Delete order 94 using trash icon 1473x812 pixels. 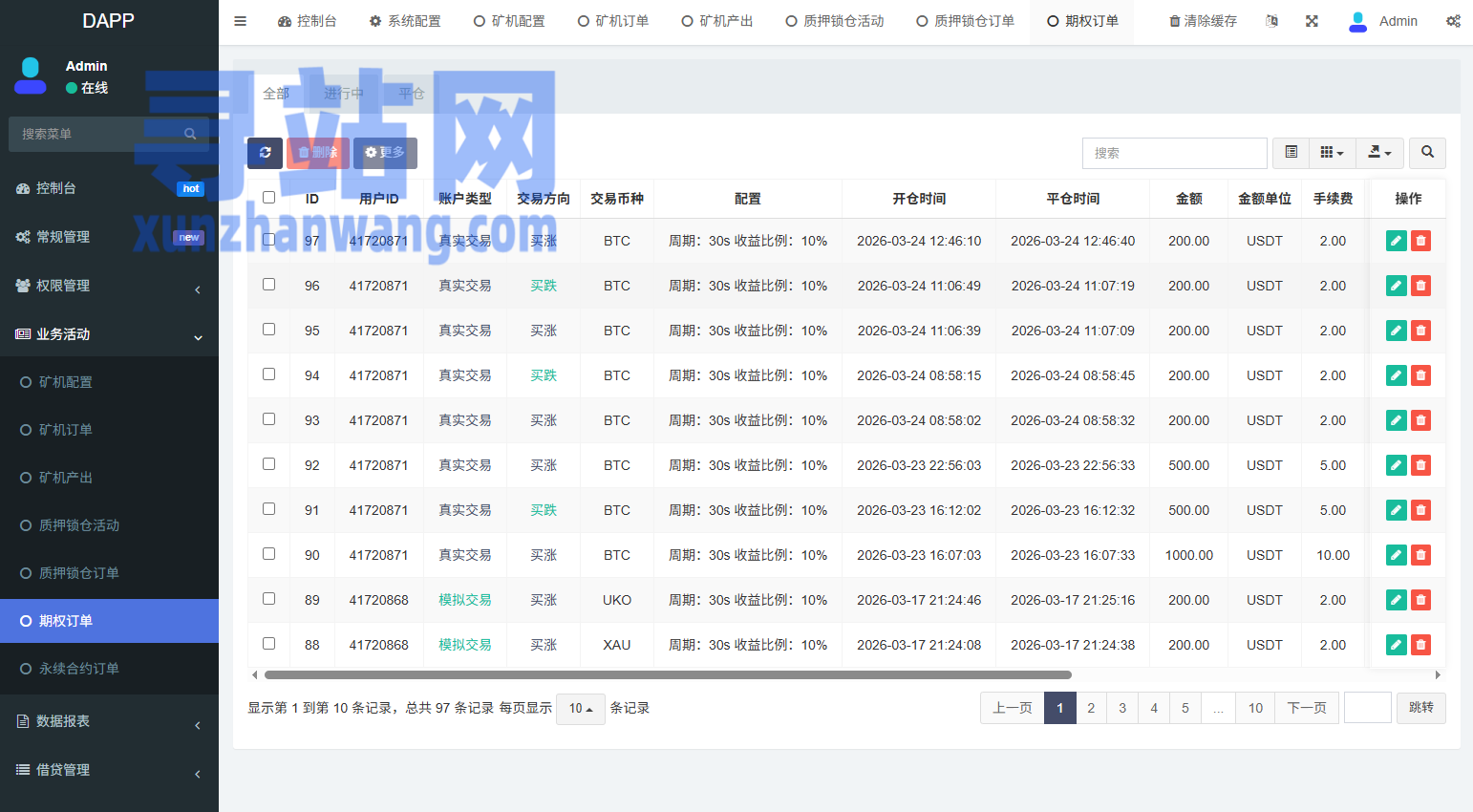[x=1420, y=375]
